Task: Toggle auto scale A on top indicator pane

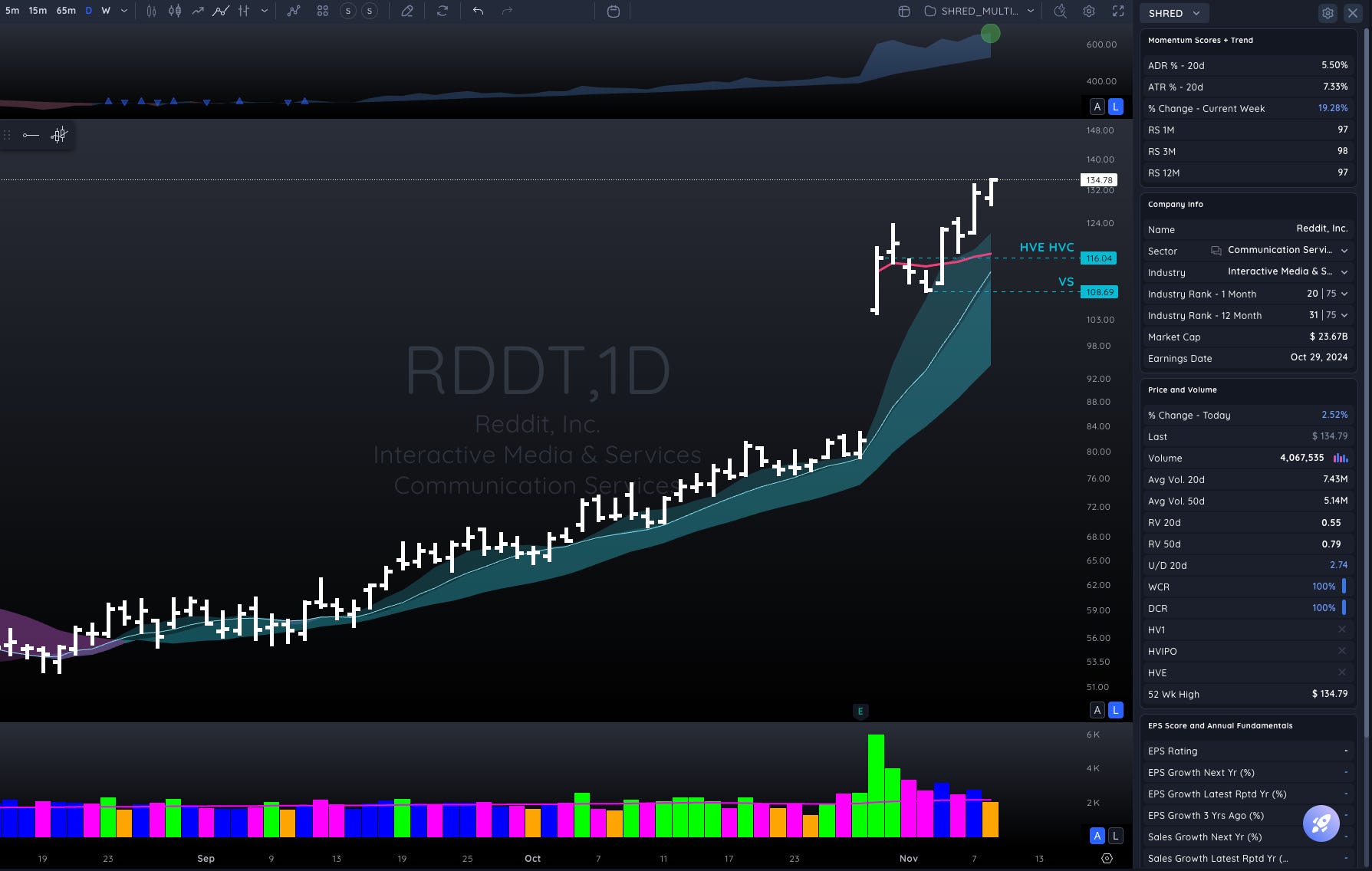Action: click(1097, 107)
